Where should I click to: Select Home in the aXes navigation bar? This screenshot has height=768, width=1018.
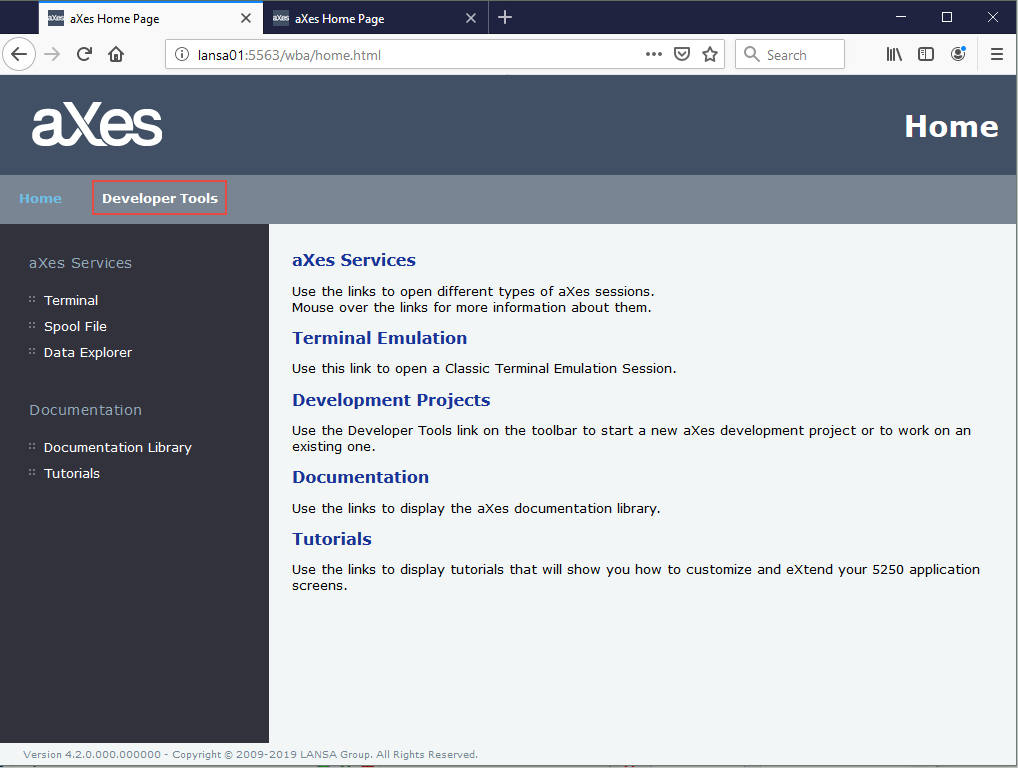click(40, 198)
